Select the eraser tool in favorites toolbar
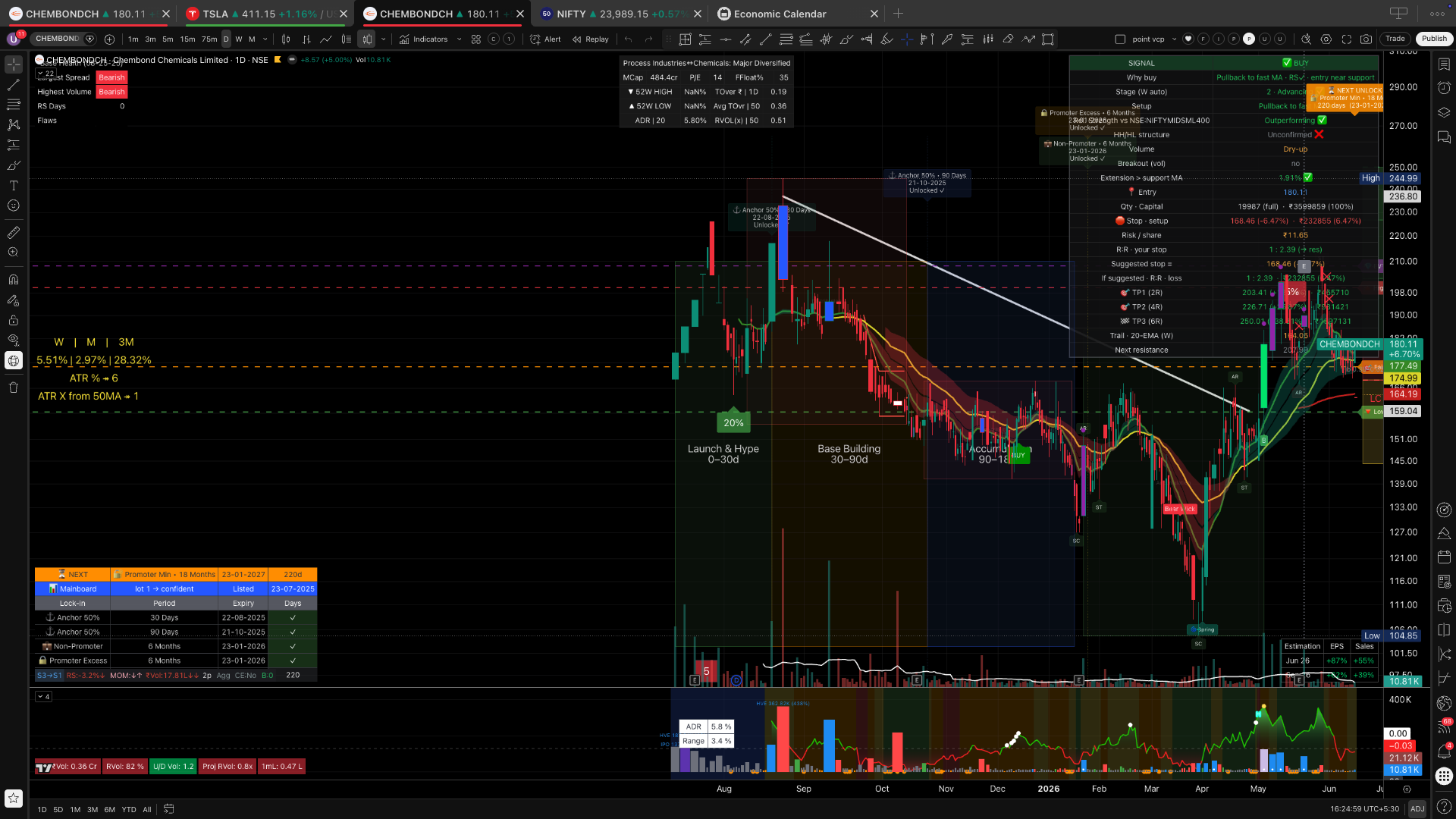This screenshot has height=819, width=1456. [1008, 39]
